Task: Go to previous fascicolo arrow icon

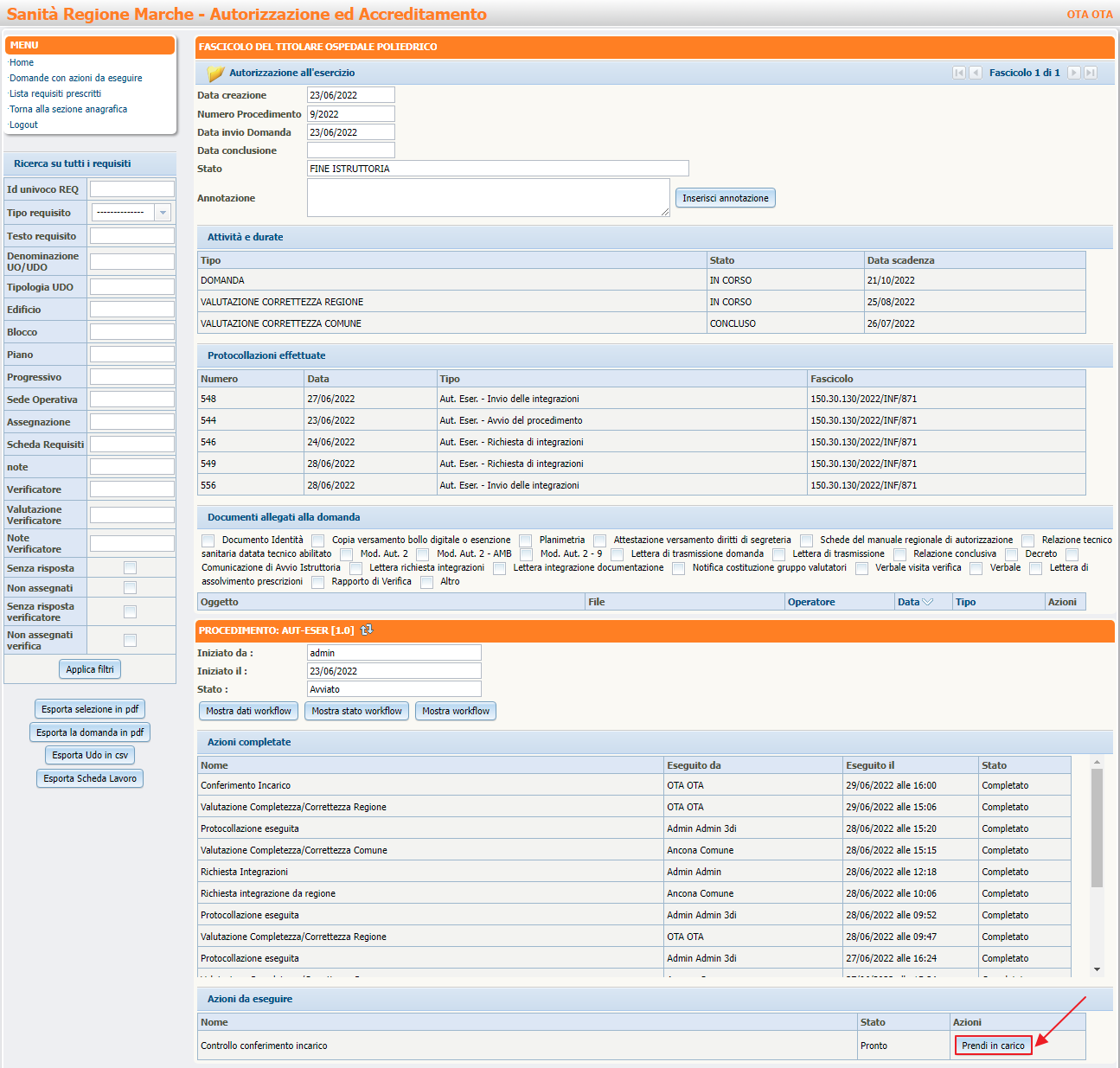Action: tap(976, 73)
